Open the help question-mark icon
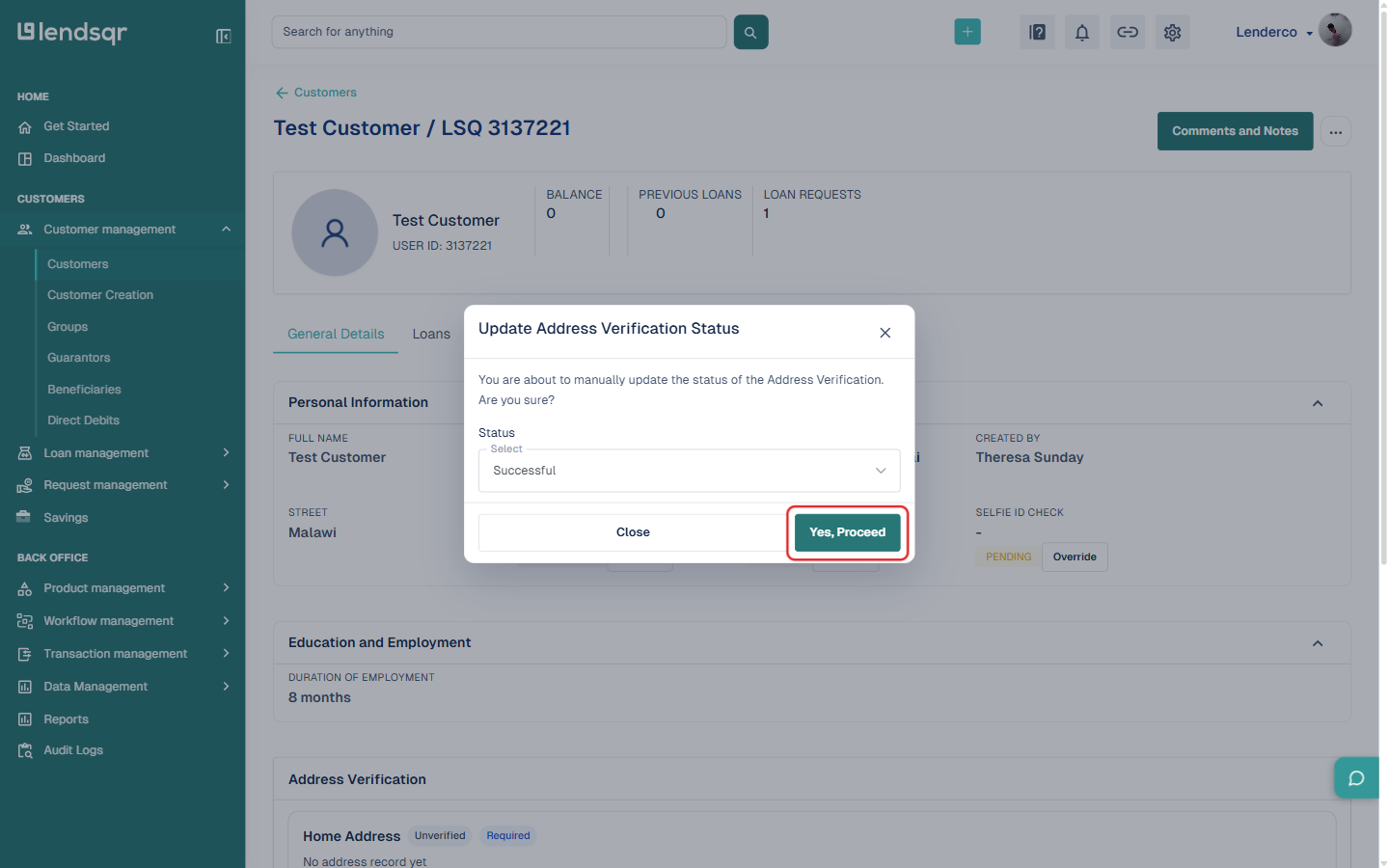 [x=1037, y=32]
